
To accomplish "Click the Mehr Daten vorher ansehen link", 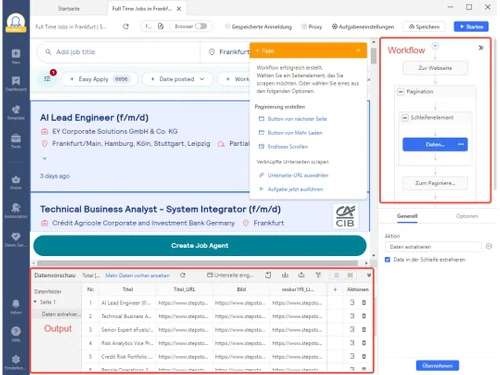I will 137,275.
